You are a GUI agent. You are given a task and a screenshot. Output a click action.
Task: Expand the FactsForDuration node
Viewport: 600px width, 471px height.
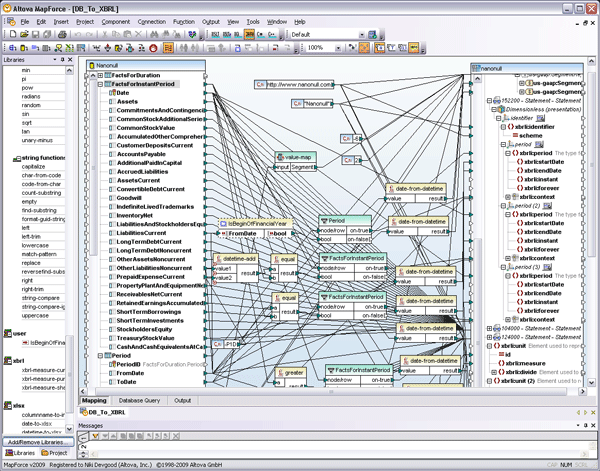tap(100, 75)
